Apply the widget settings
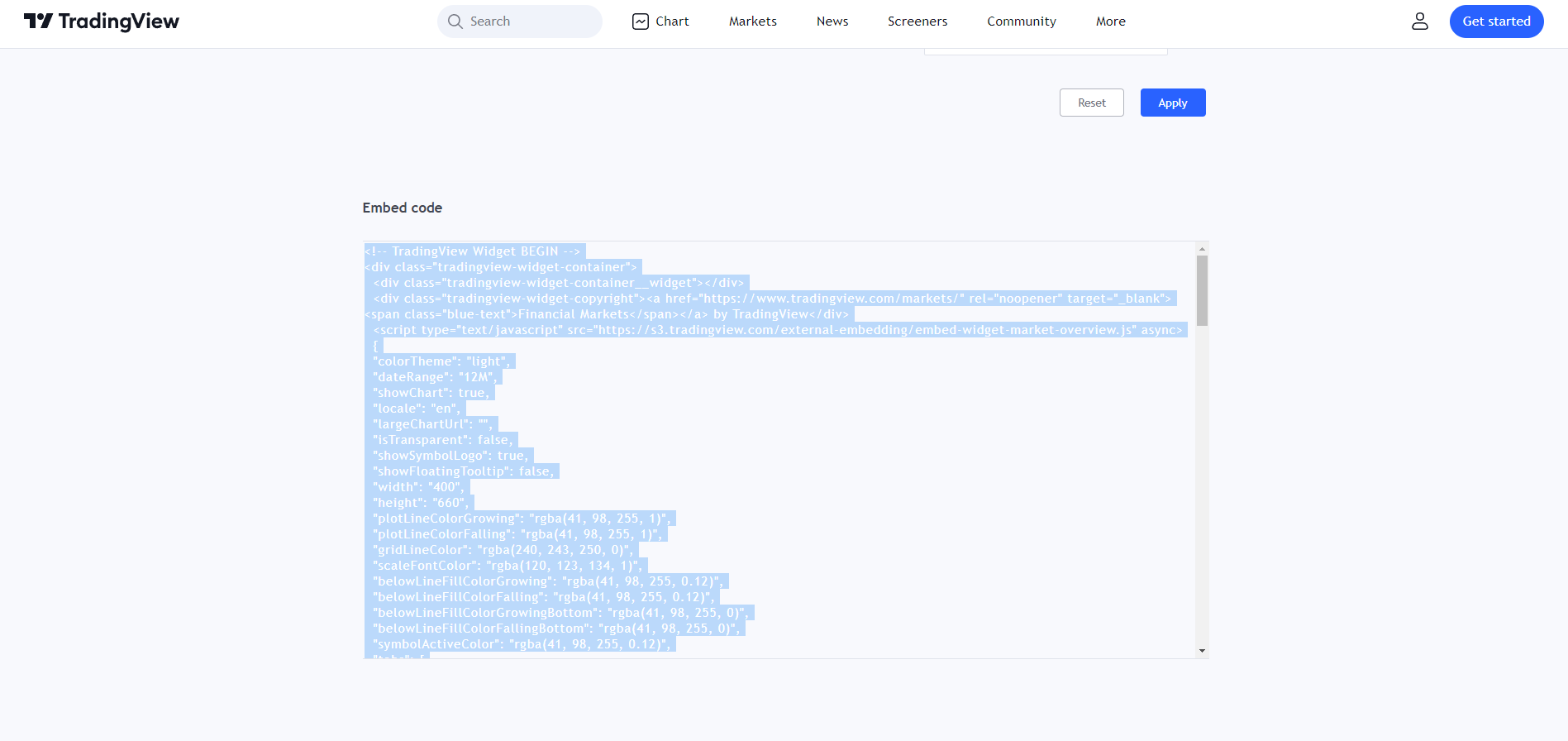 pos(1172,103)
